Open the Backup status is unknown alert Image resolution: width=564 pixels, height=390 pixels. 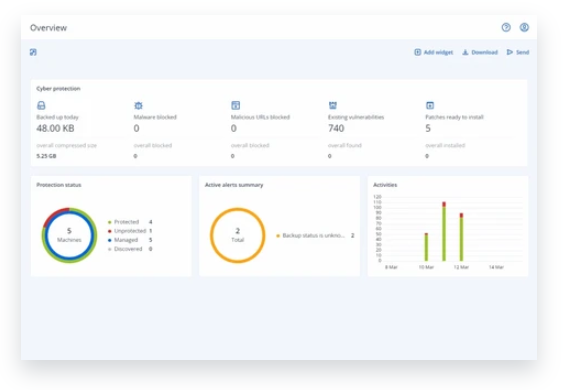[315, 236]
